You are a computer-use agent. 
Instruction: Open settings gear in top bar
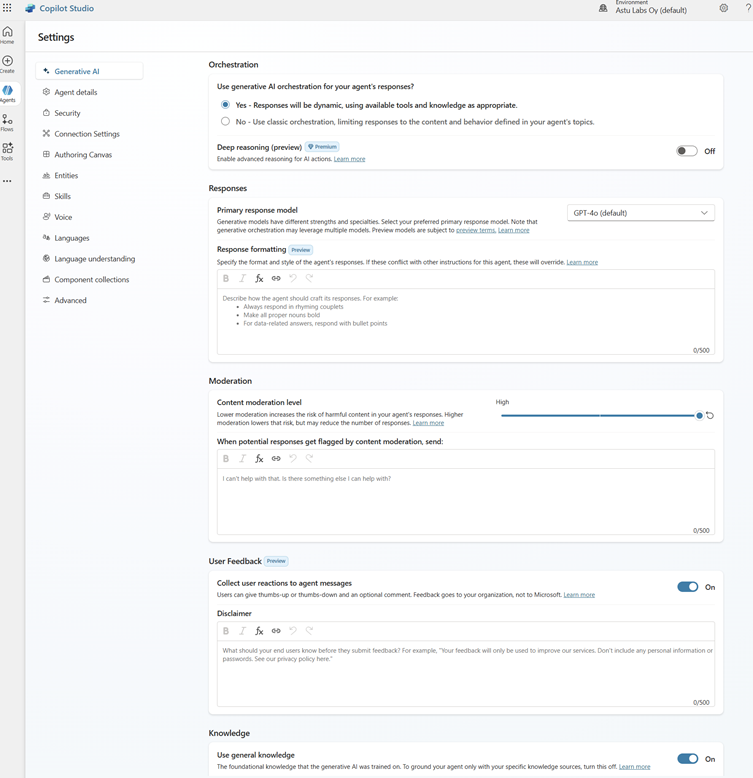point(724,8)
